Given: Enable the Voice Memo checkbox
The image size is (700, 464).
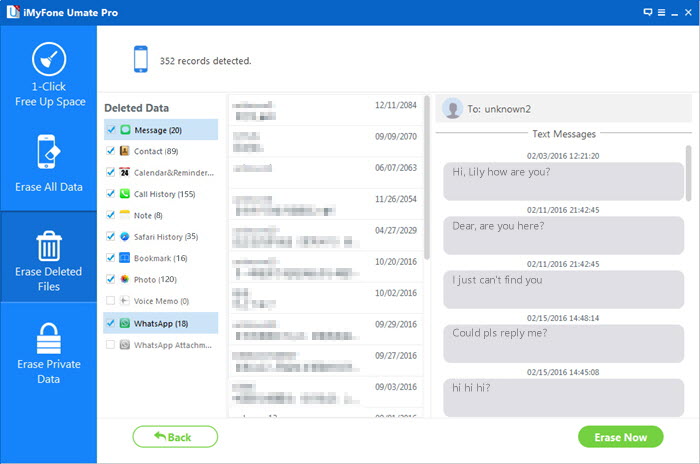Looking at the screenshot, I should pyautogui.click(x=110, y=300).
